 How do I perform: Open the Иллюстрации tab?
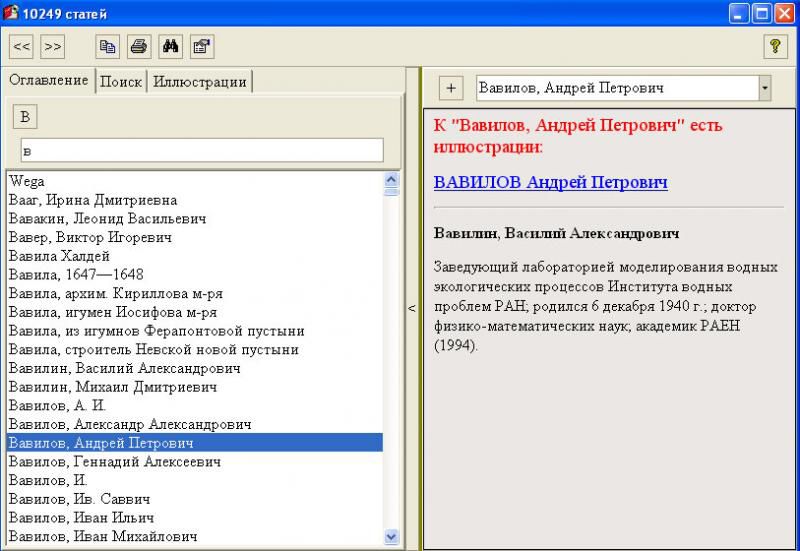[199, 82]
